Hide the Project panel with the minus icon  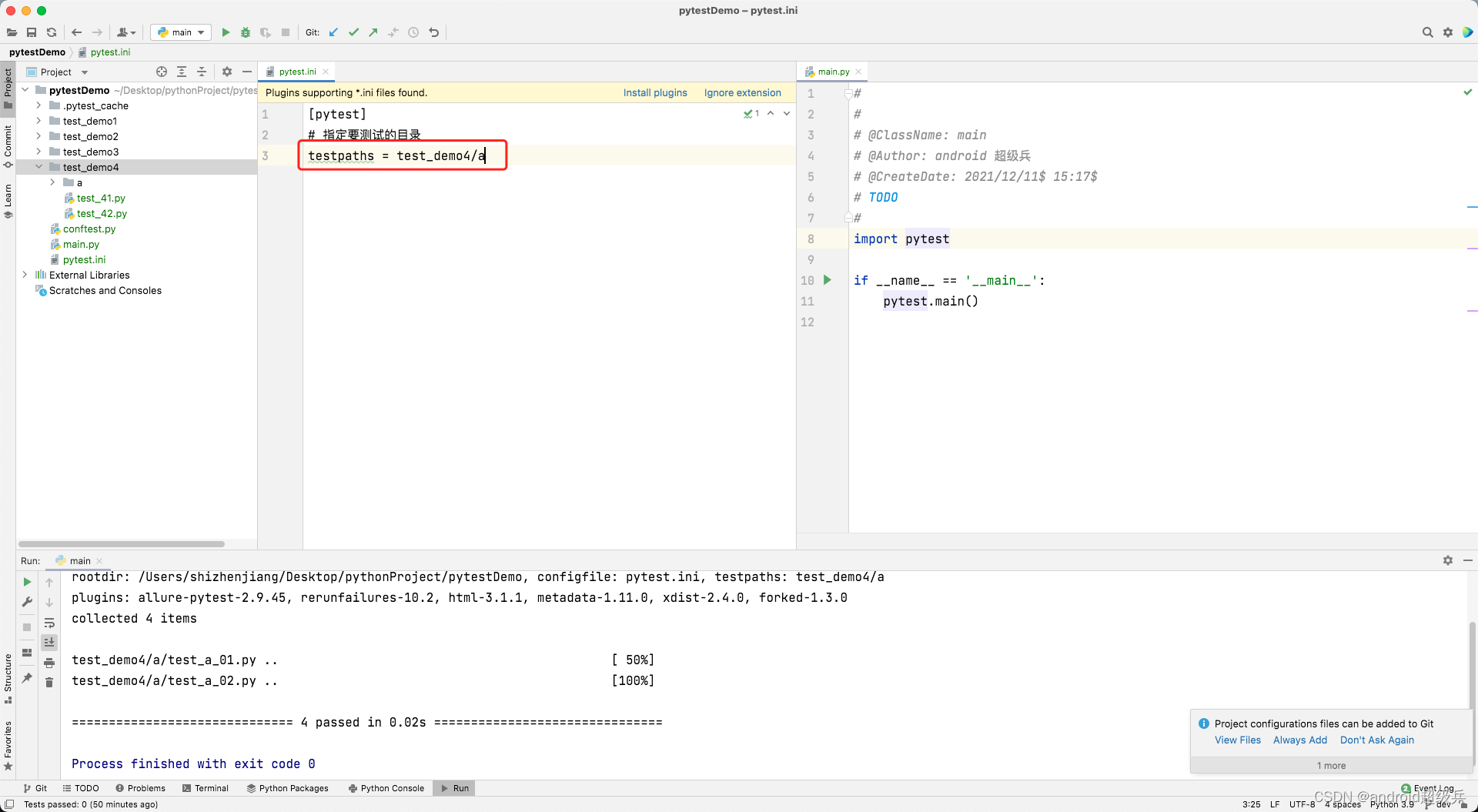click(x=247, y=72)
